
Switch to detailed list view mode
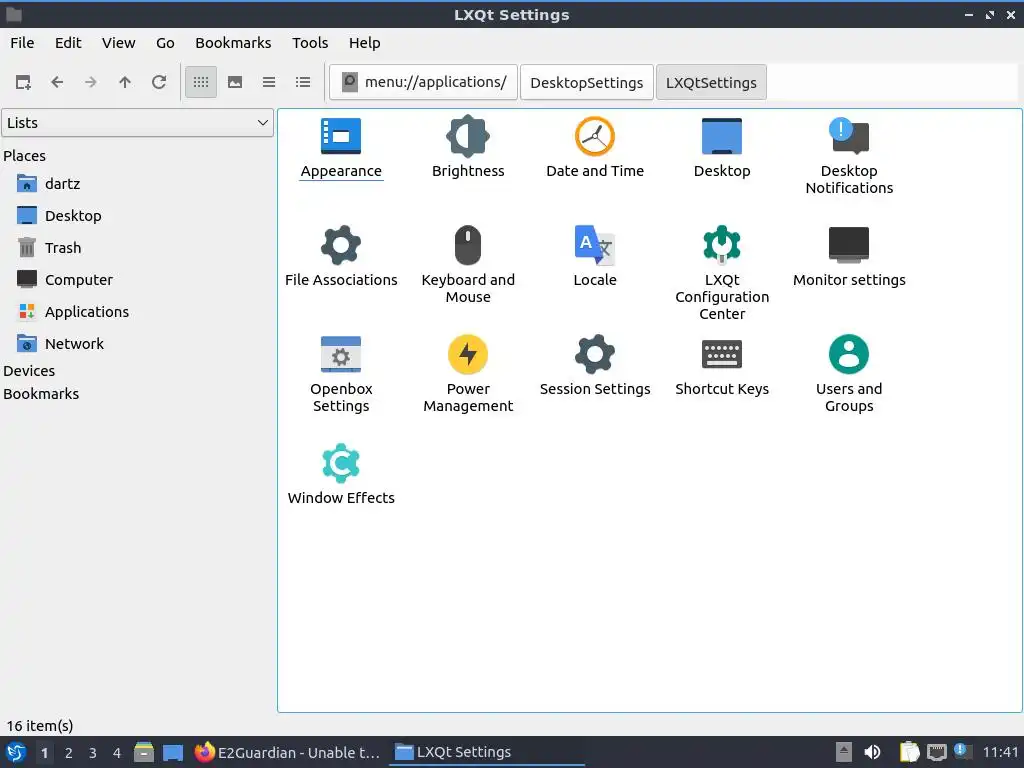point(303,82)
